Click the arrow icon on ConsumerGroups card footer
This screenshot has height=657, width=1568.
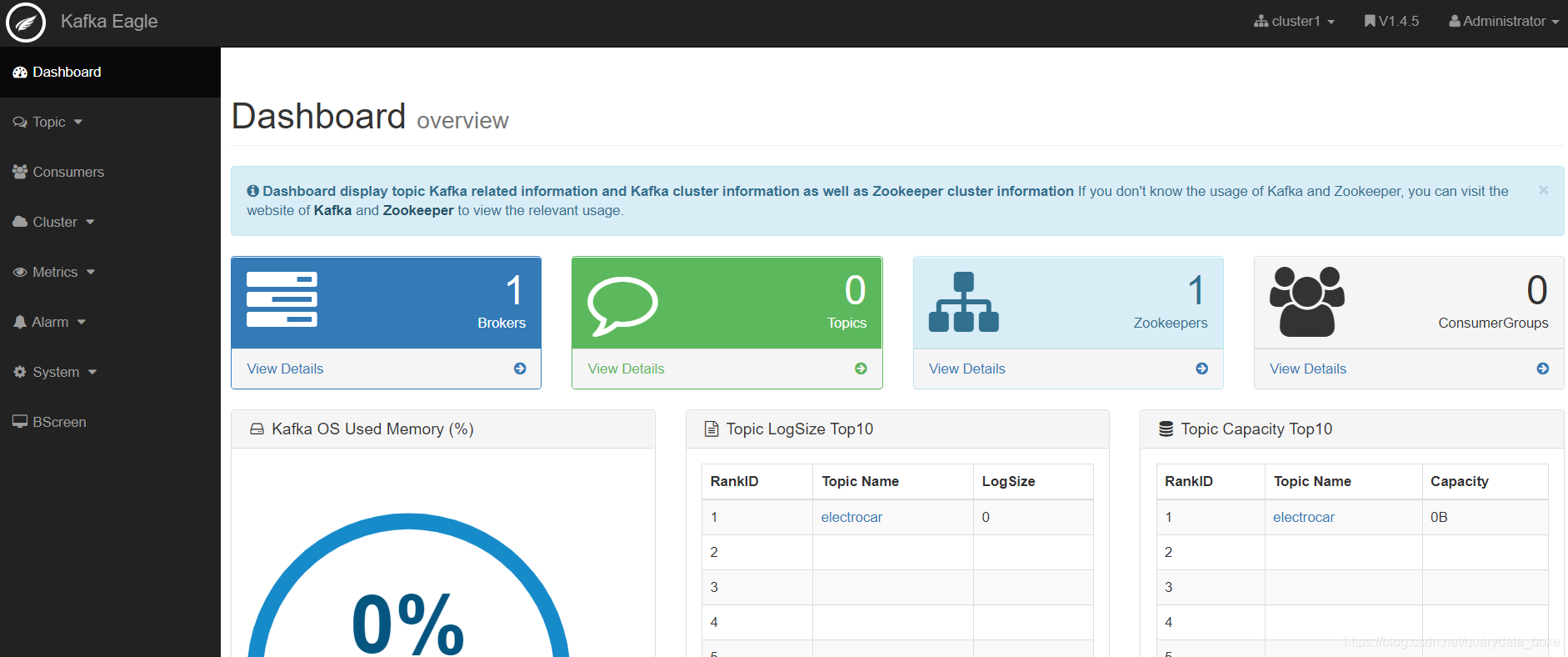[x=1543, y=369]
